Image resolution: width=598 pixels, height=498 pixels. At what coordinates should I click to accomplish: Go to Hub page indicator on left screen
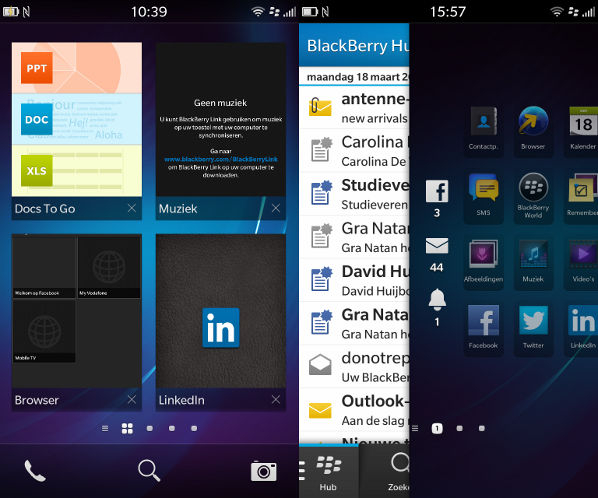click(x=105, y=429)
